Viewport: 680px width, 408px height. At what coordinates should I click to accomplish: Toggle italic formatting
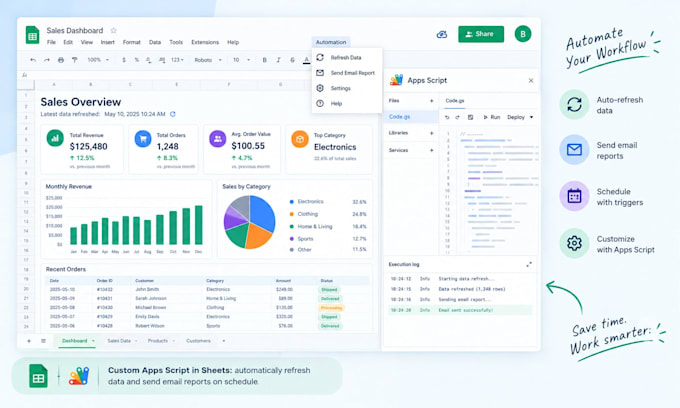click(x=278, y=60)
